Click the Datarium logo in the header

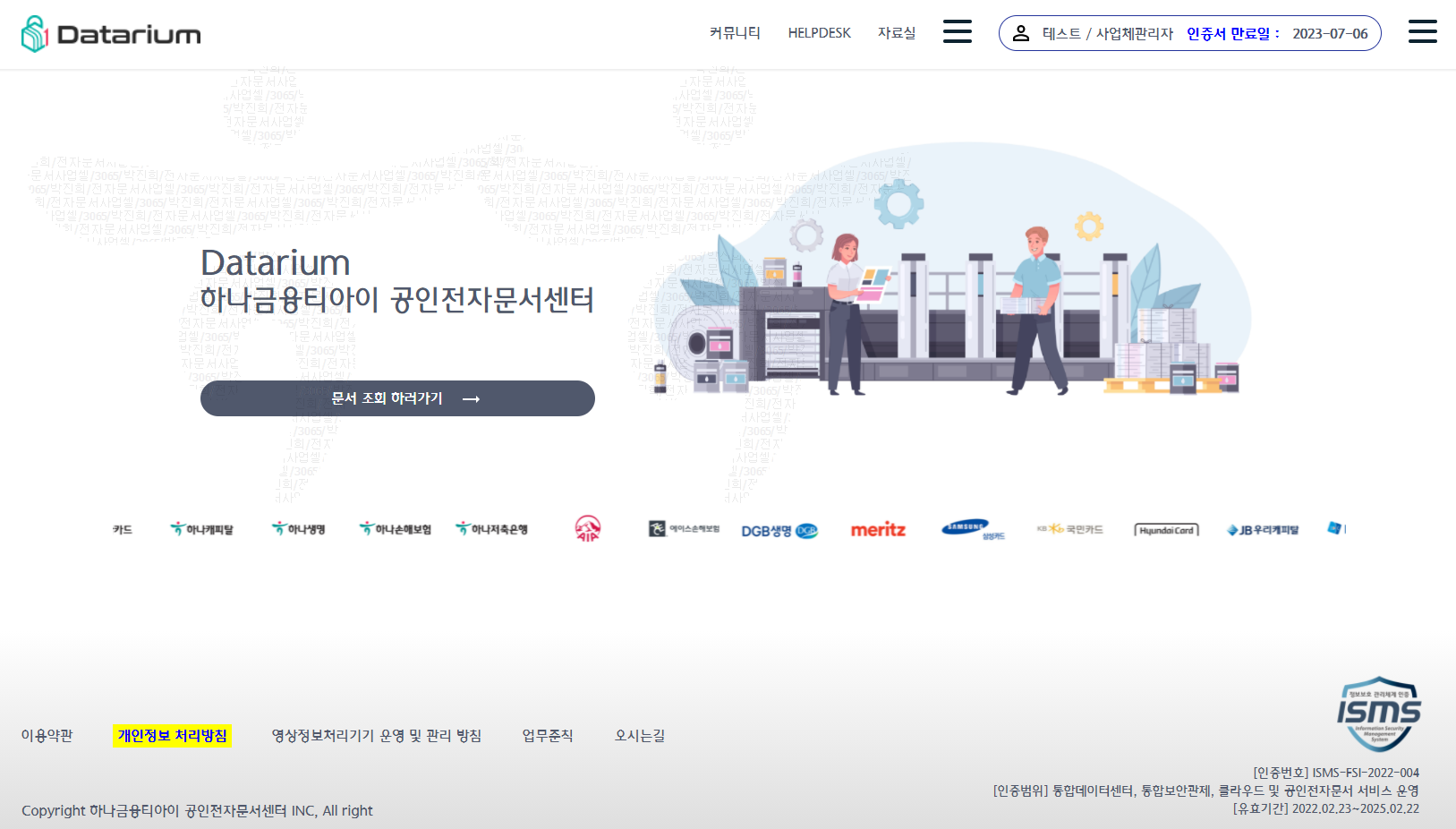click(x=111, y=34)
